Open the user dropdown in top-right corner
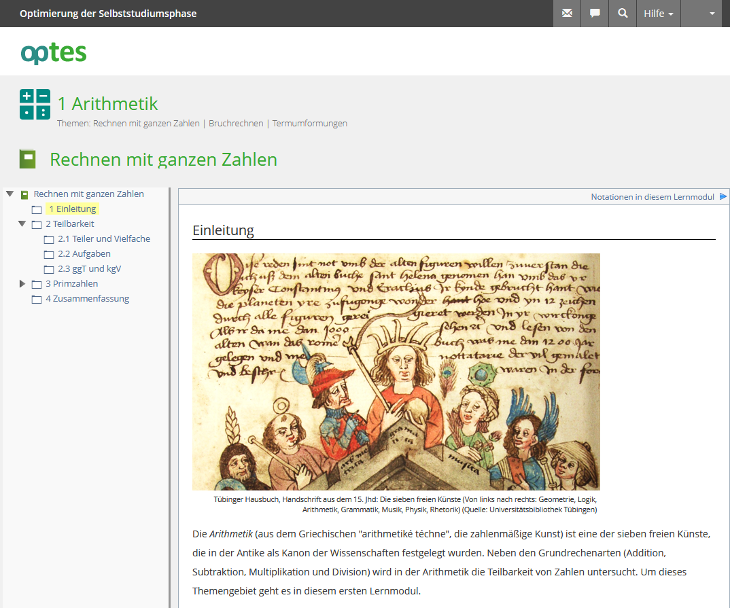 tap(702, 14)
